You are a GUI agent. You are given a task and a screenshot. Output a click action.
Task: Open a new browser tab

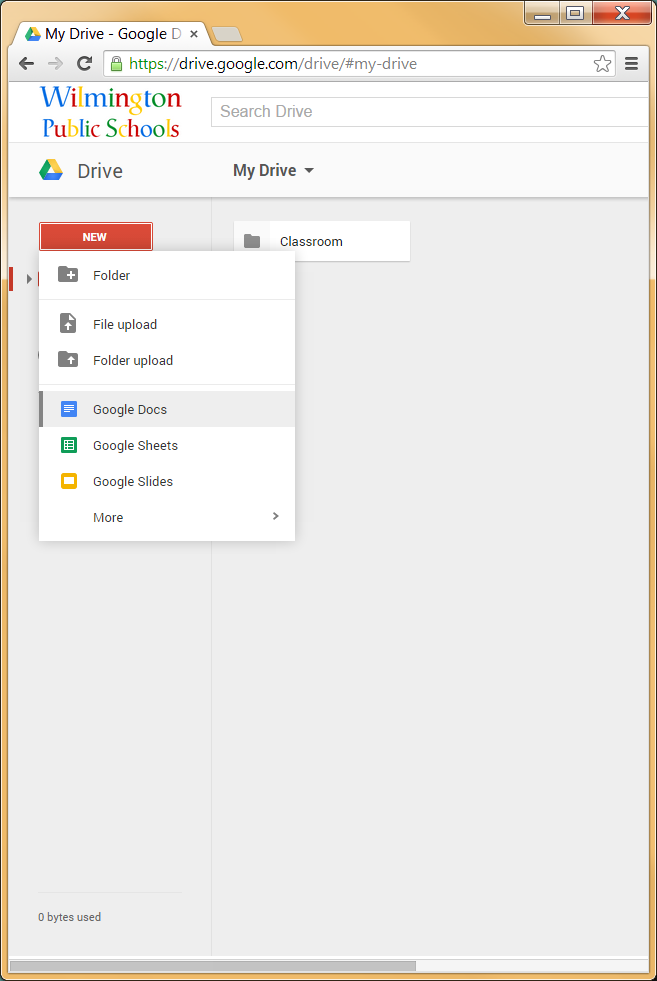[x=227, y=34]
